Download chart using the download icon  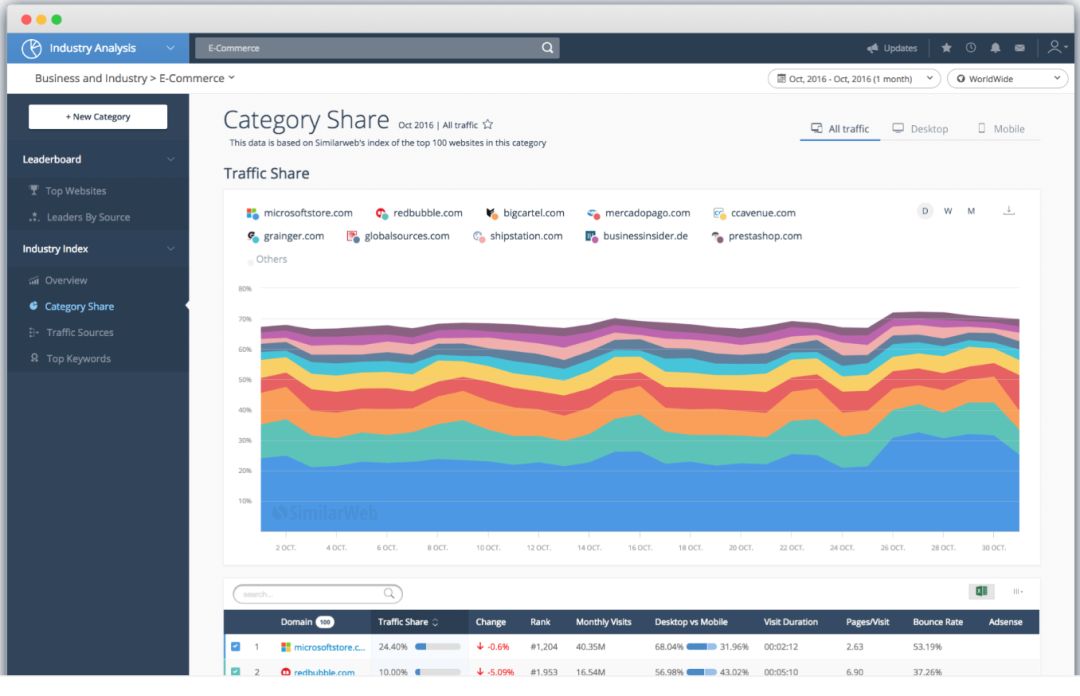pyautogui.click(x=1009, y=211)
